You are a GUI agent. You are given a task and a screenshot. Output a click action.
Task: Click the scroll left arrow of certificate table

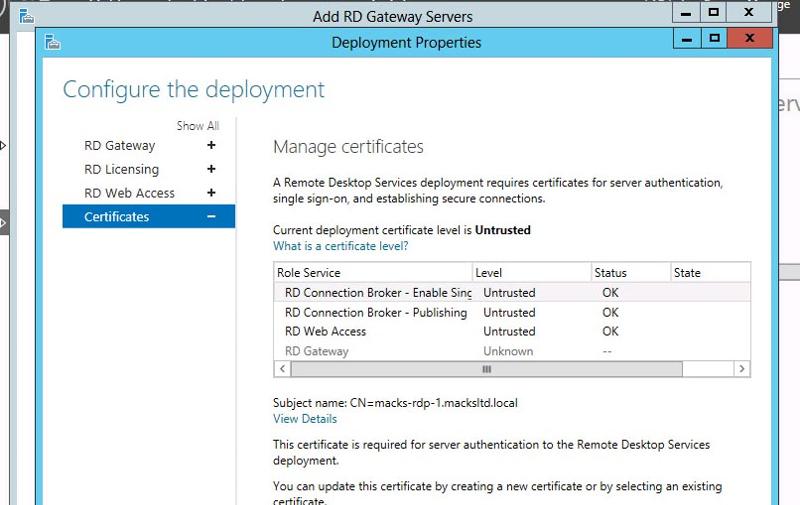point(283,369)
